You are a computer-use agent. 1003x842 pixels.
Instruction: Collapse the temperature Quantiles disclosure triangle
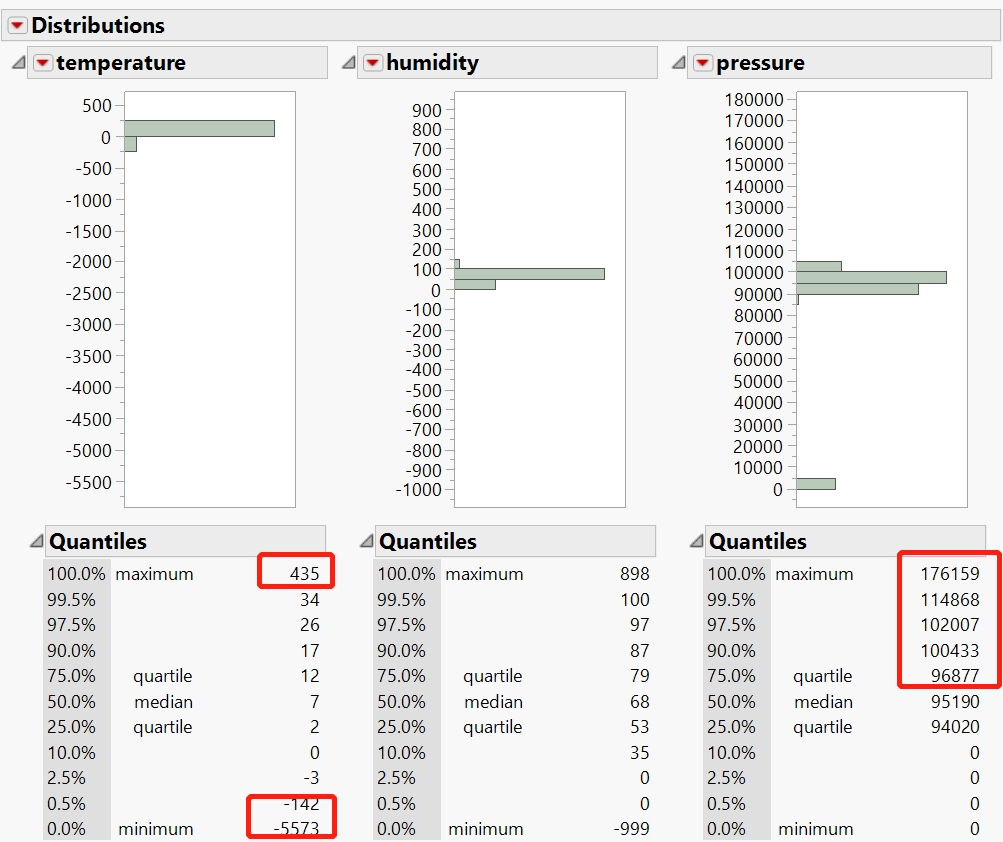[37, 541]
